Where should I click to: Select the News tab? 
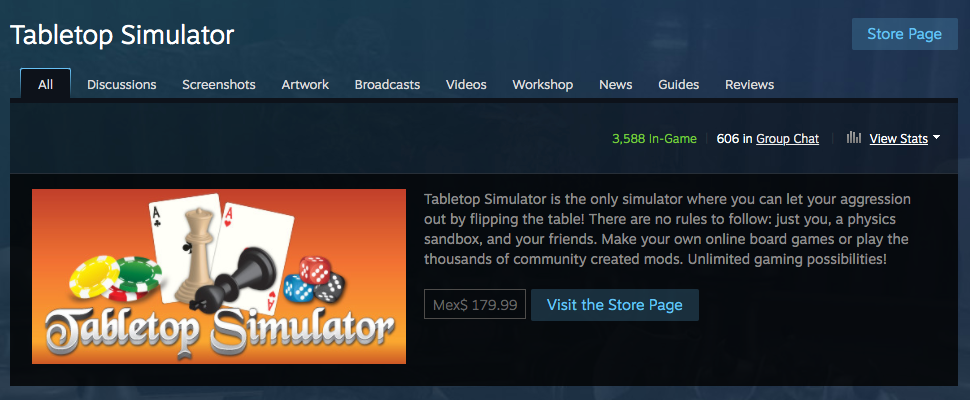point(616,85)
